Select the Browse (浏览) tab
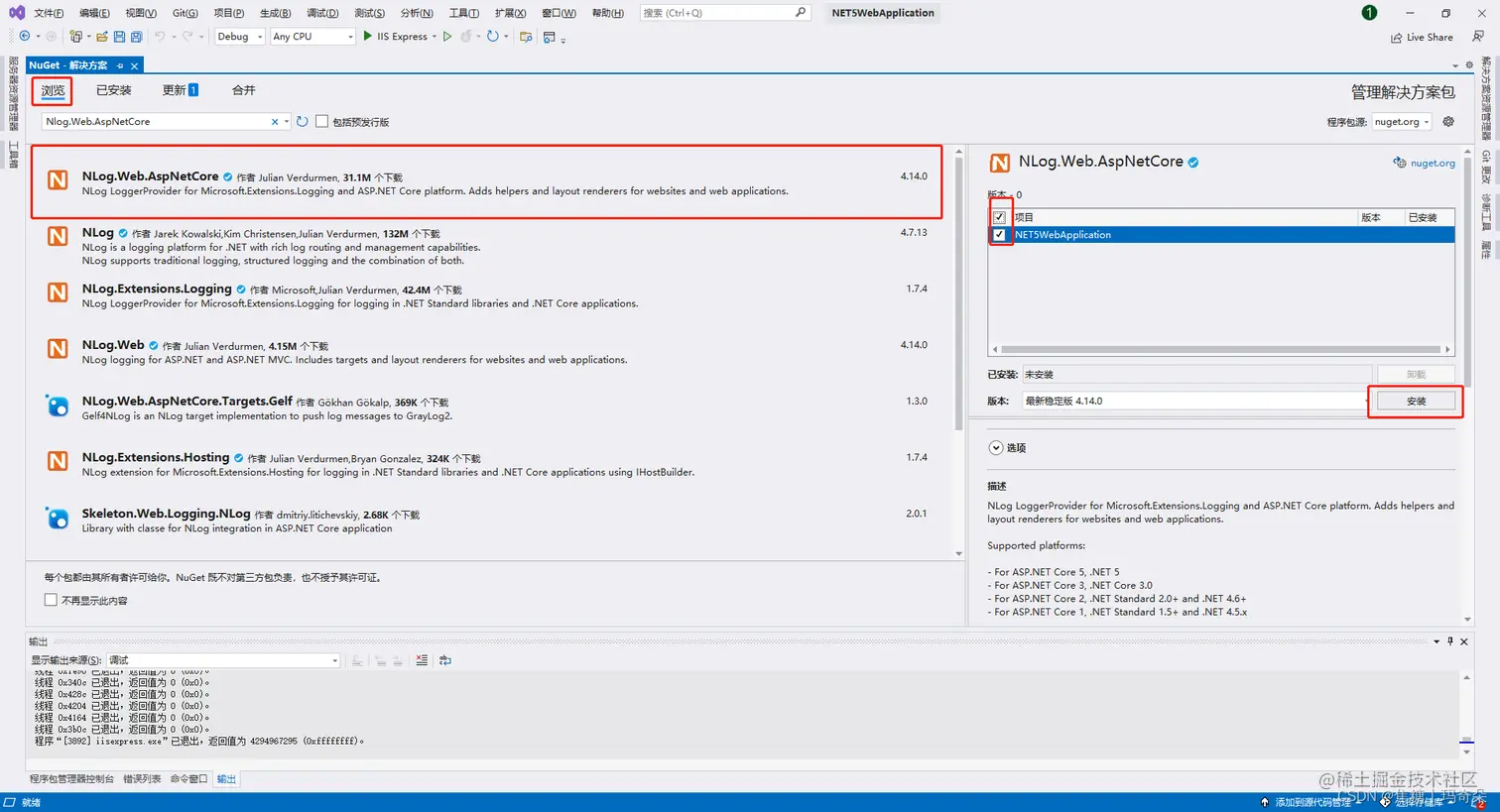This screenshot has height=812, width=1500. pos(53,90)
